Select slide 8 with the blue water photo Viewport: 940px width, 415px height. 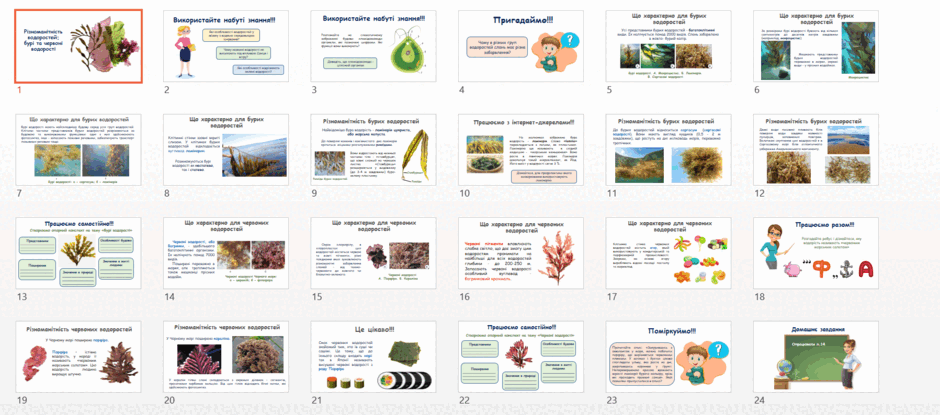225,150
